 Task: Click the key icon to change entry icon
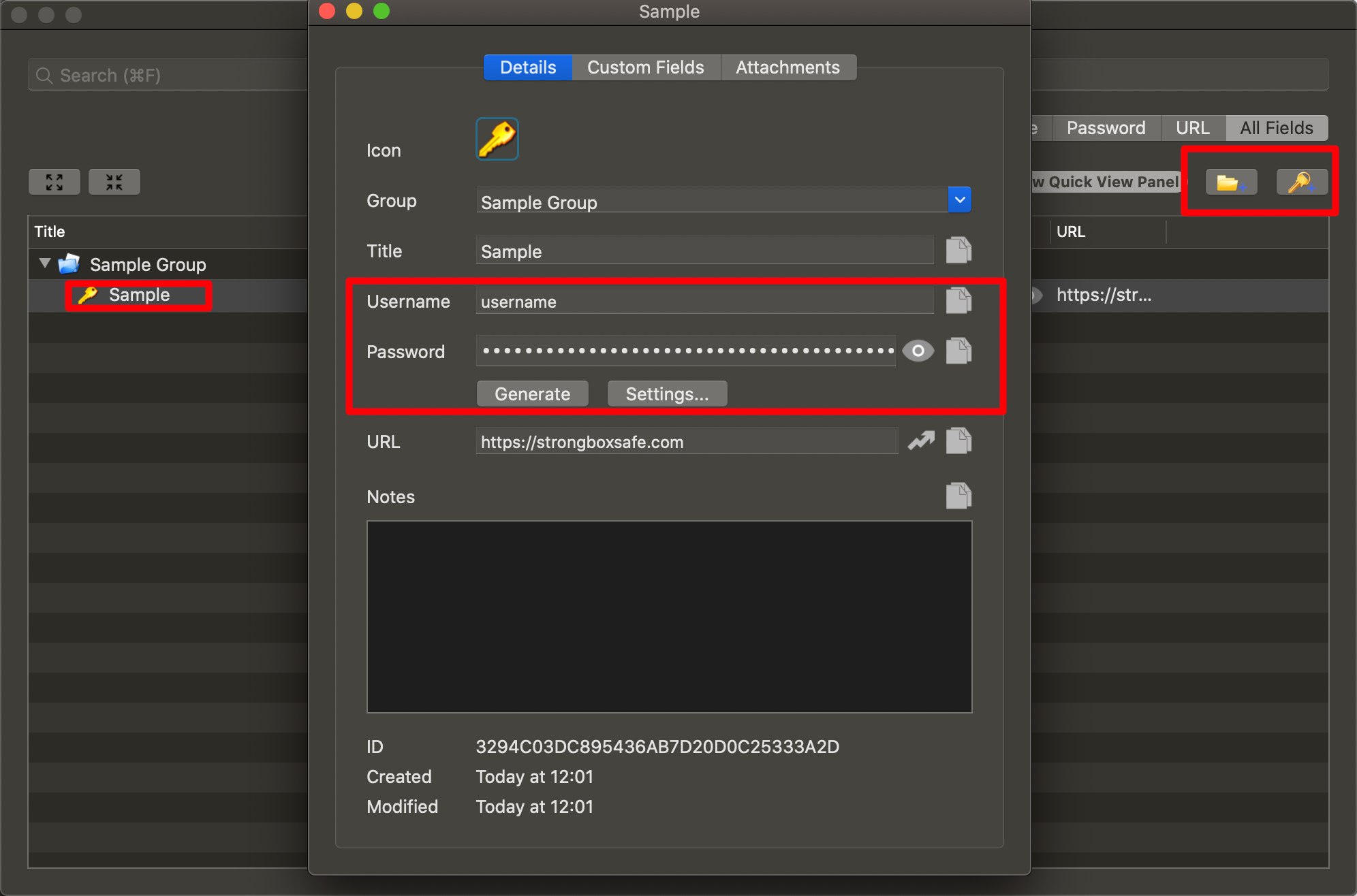coord(497,140)
